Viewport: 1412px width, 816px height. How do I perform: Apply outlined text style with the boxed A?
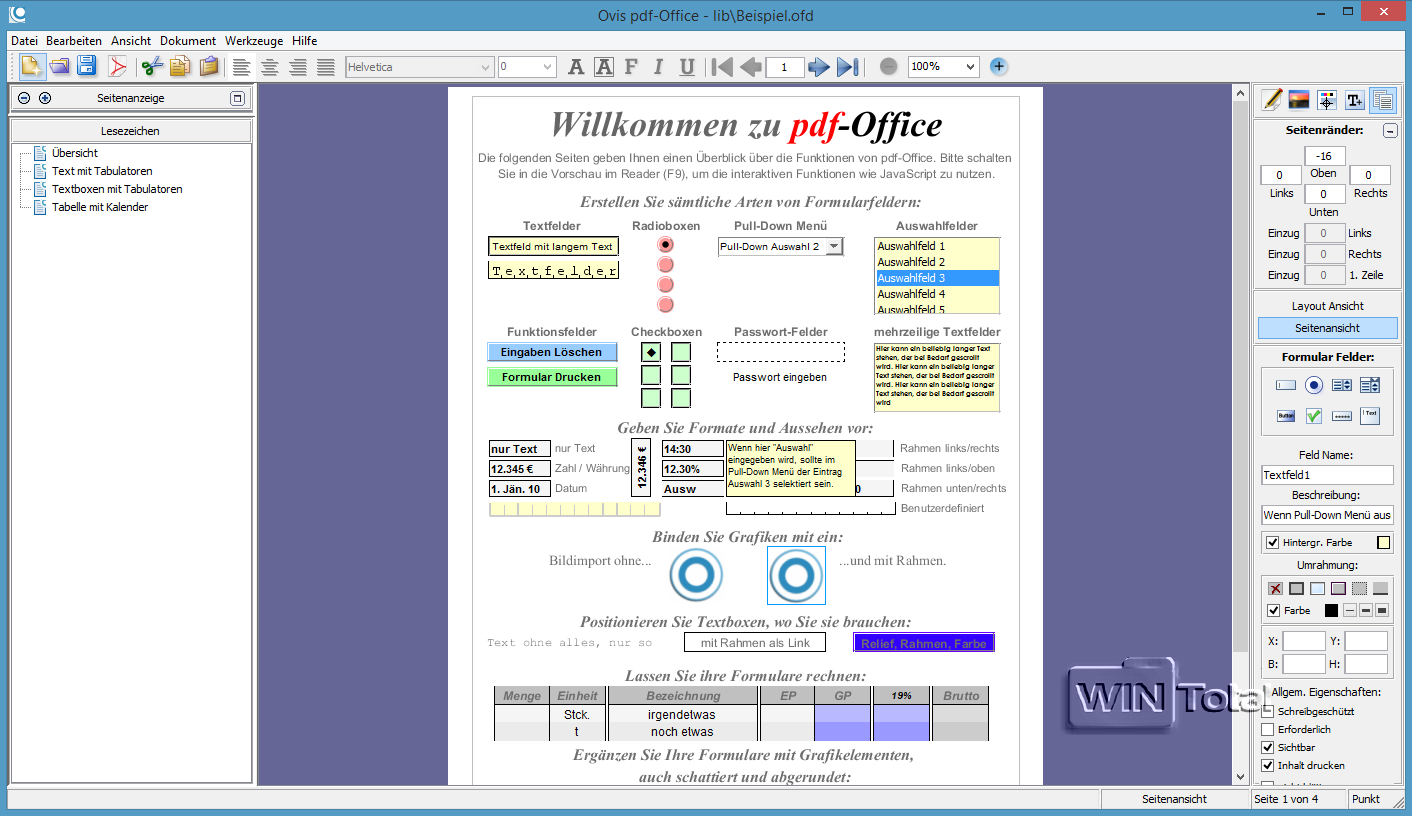click(604, 67)
